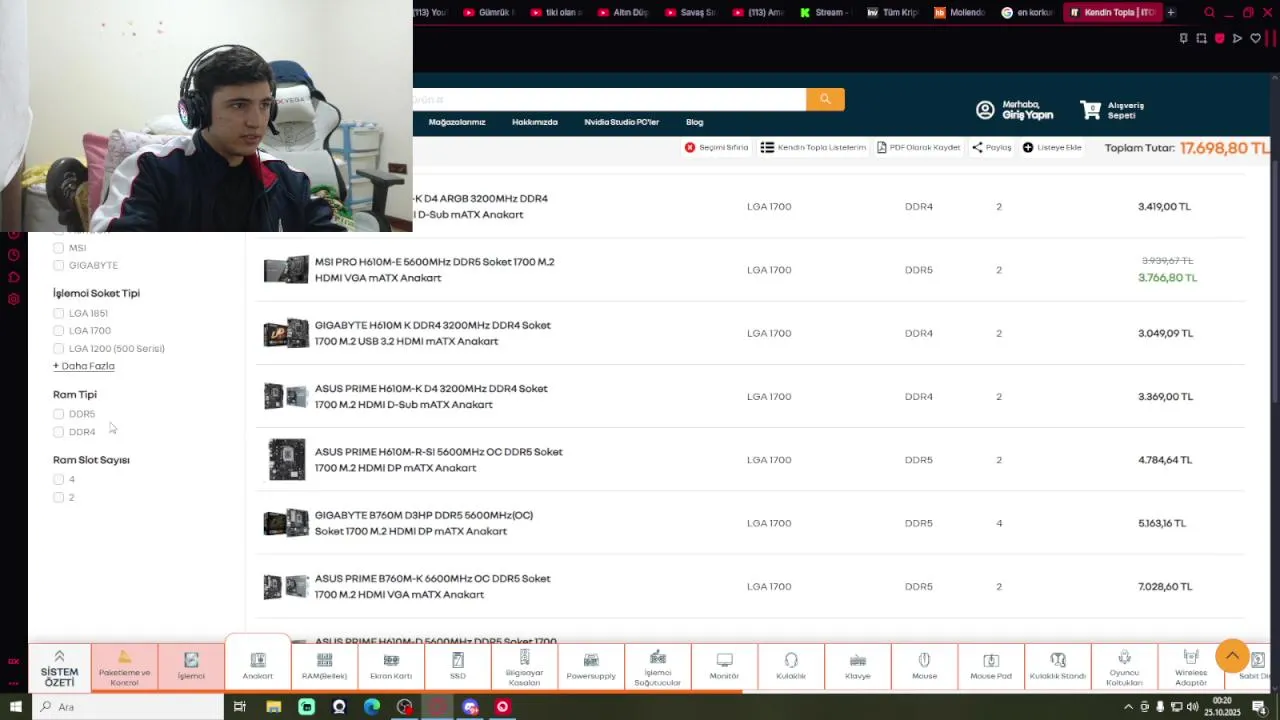Check the 4 ram slot filter

pos(58,480)
